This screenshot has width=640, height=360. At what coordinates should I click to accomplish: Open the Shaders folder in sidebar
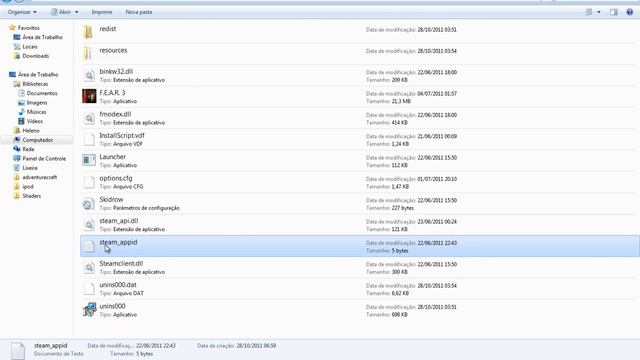point(27,196)
